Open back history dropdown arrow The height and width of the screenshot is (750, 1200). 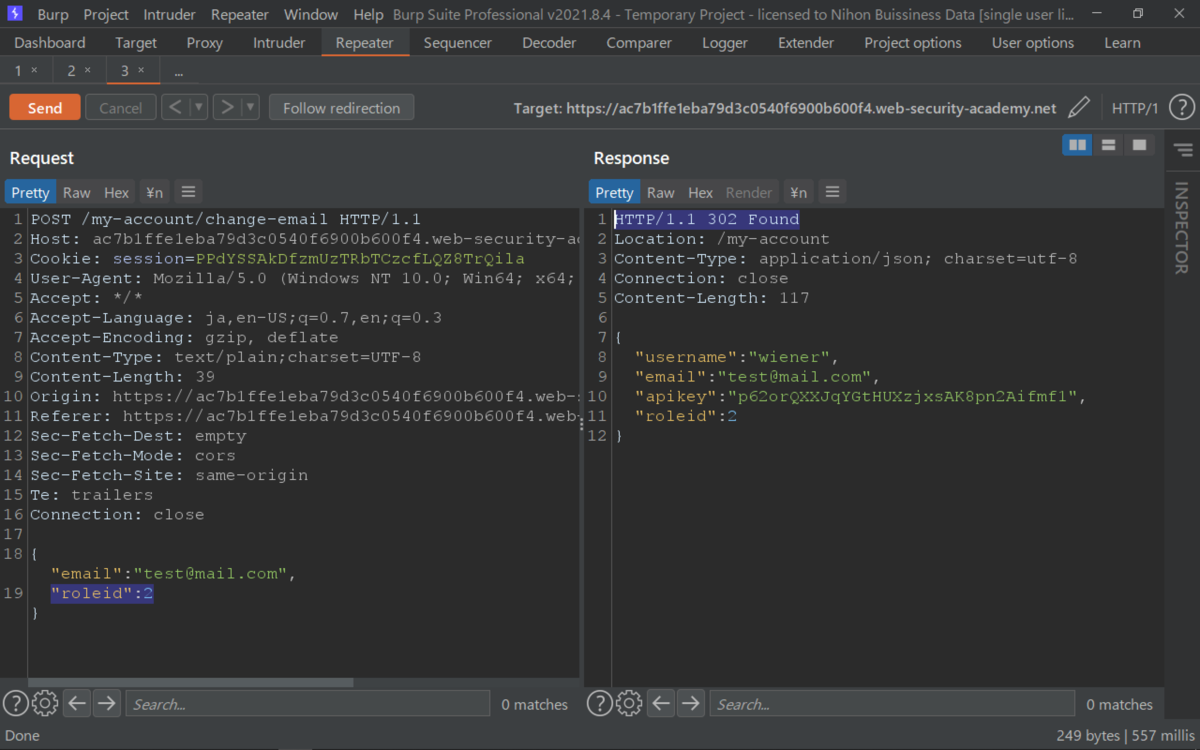198,108
